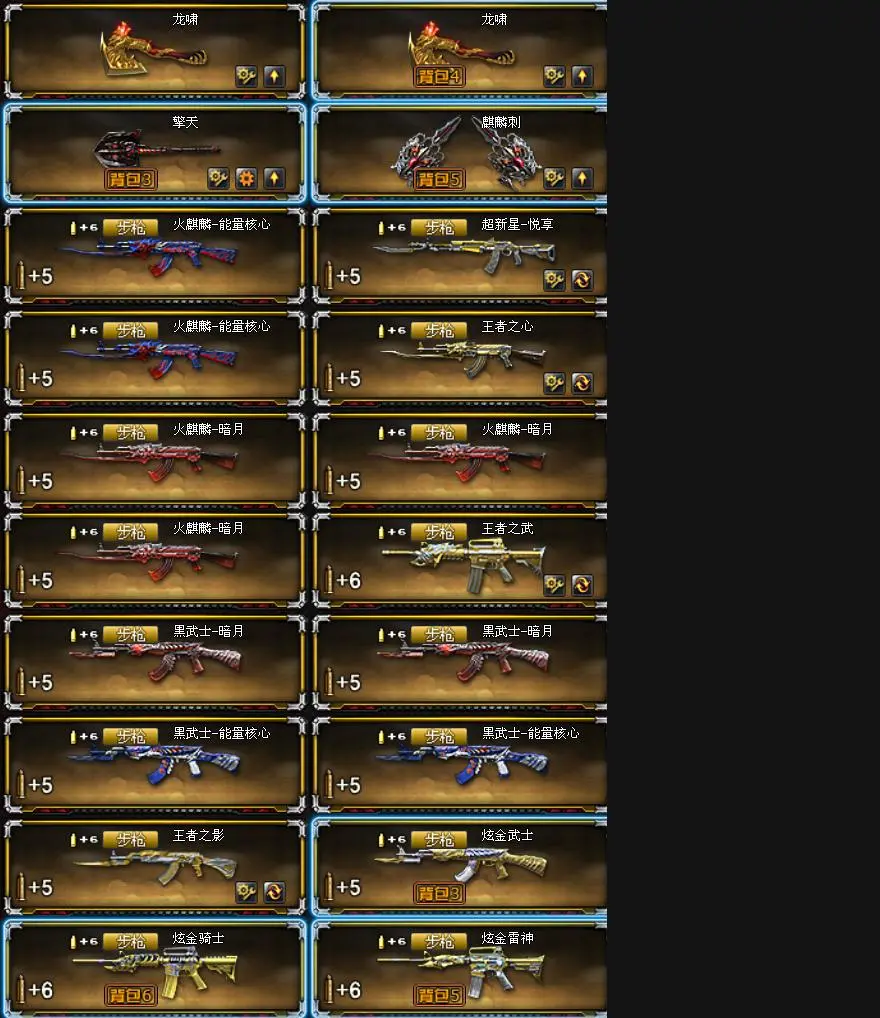Click the 背包3 badge on 擎天 card
Image resolution: width=880 pixels, height=1018 pixels.
(131, 179)
